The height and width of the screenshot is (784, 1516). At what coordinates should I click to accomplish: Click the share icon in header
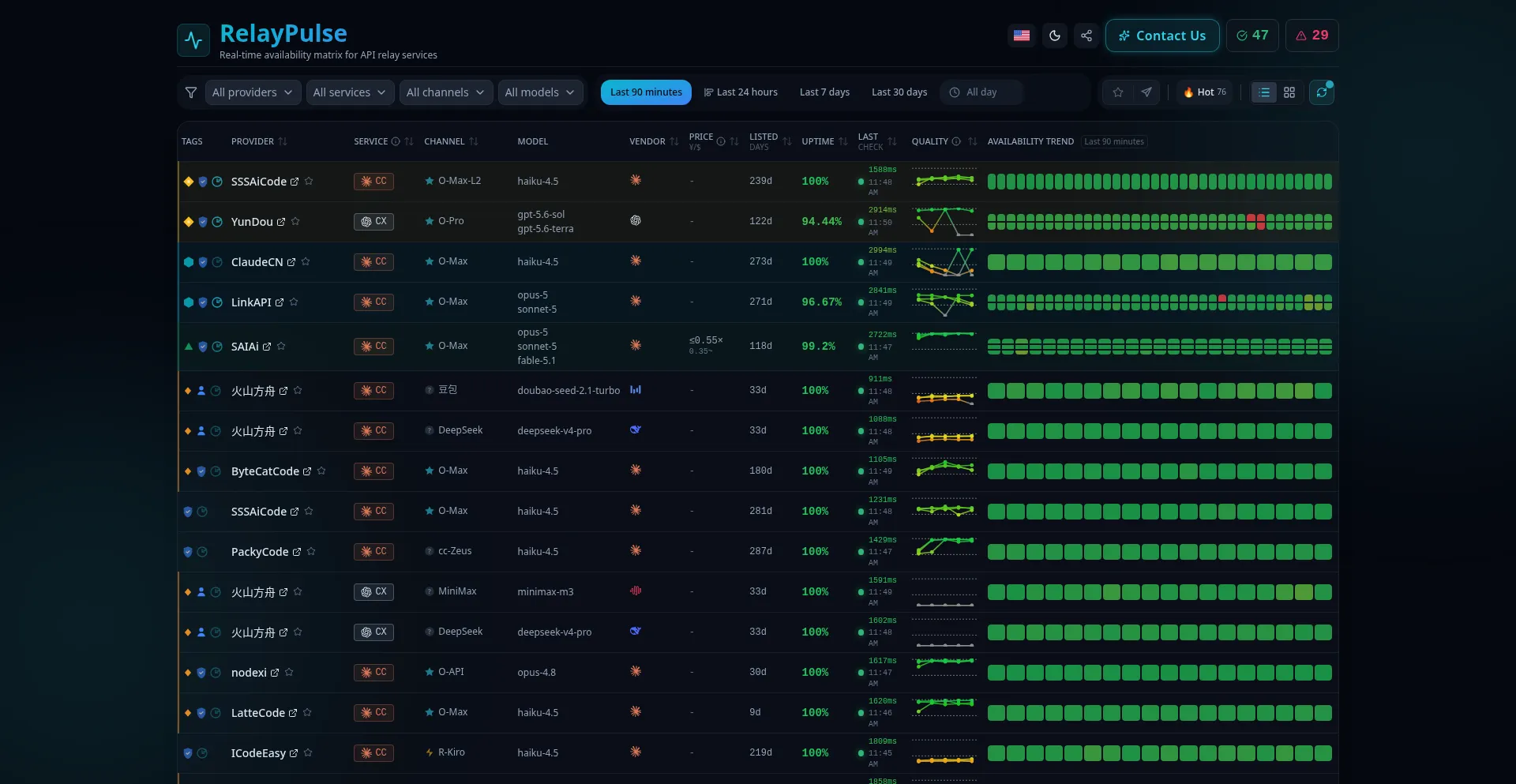pyautogui.click(x=1086, y=36)
